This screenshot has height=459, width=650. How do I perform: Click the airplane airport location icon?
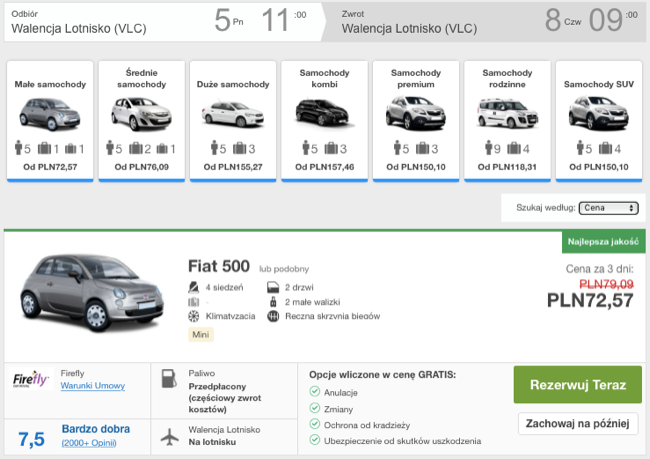[x=170, y=437]
